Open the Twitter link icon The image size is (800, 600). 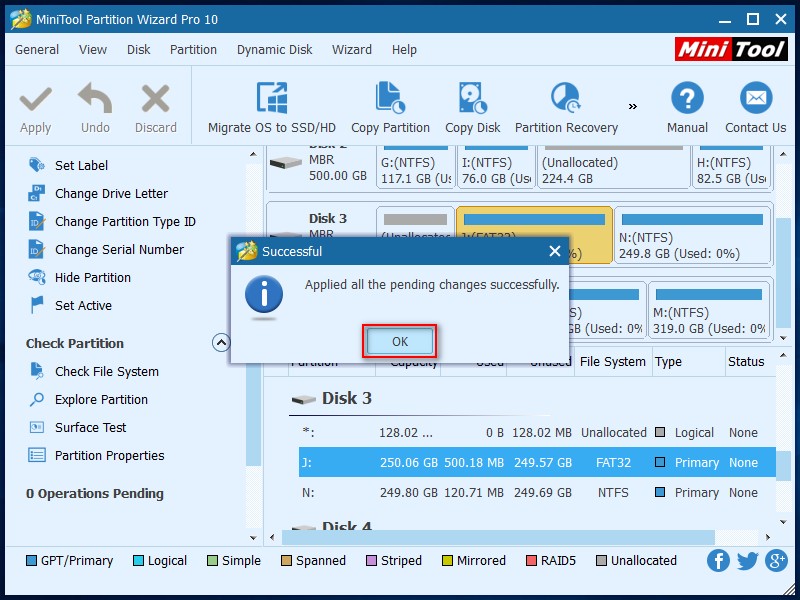(x=747, y=561)
